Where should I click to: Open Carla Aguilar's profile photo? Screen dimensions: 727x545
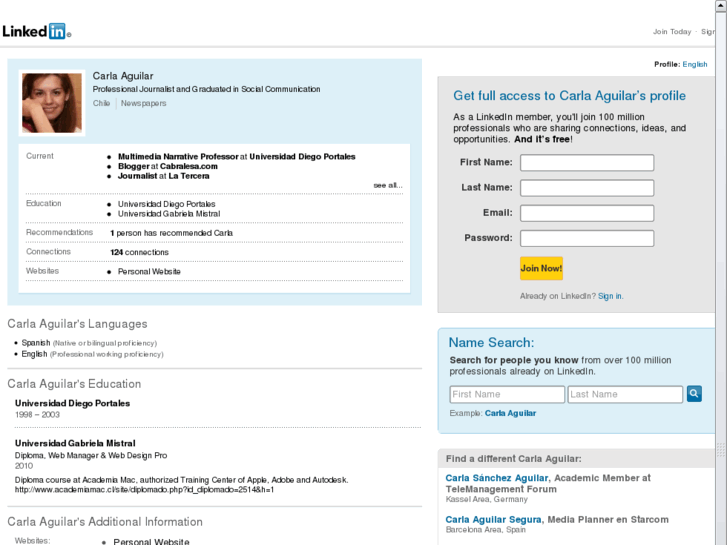coord(52,103)
